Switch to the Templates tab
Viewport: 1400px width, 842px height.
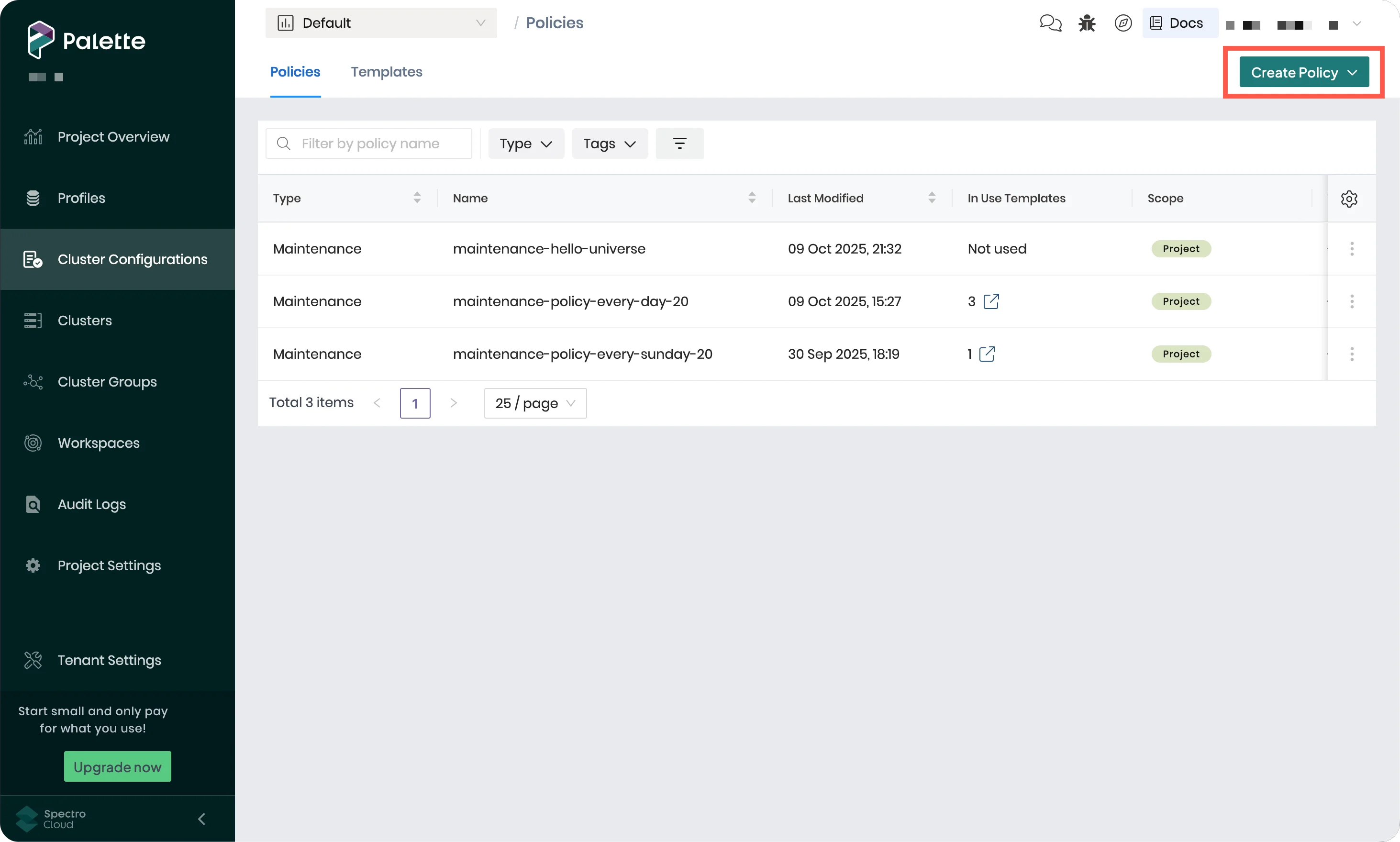point(387,71)
